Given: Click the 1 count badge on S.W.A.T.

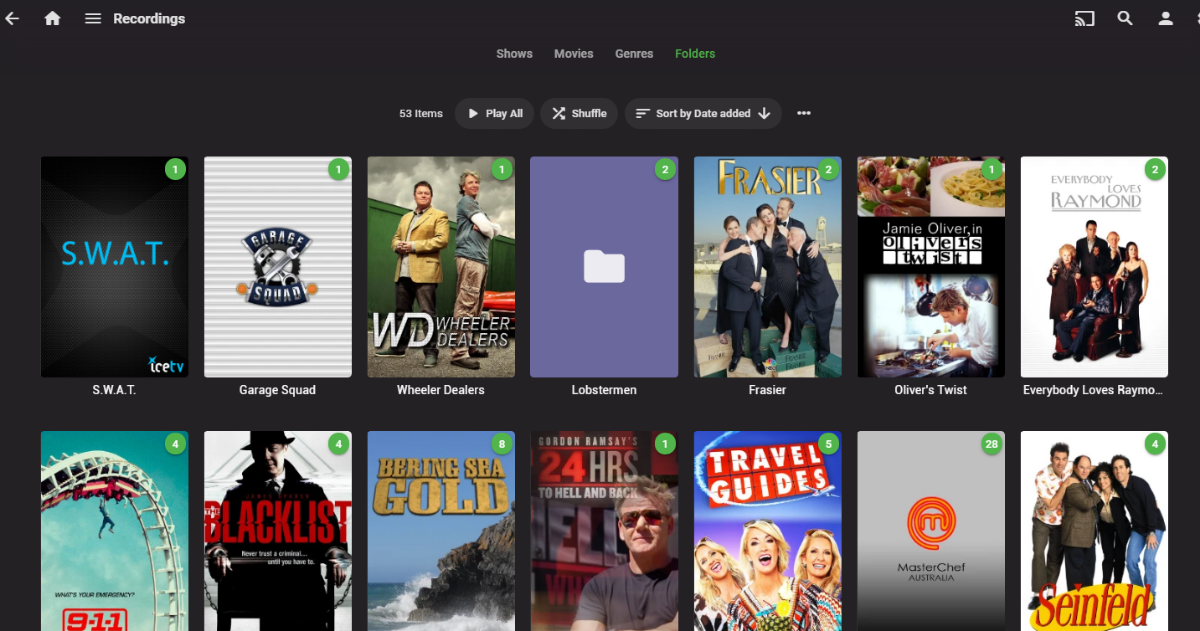Looking at the screenshot, I should tap(175, 170).
